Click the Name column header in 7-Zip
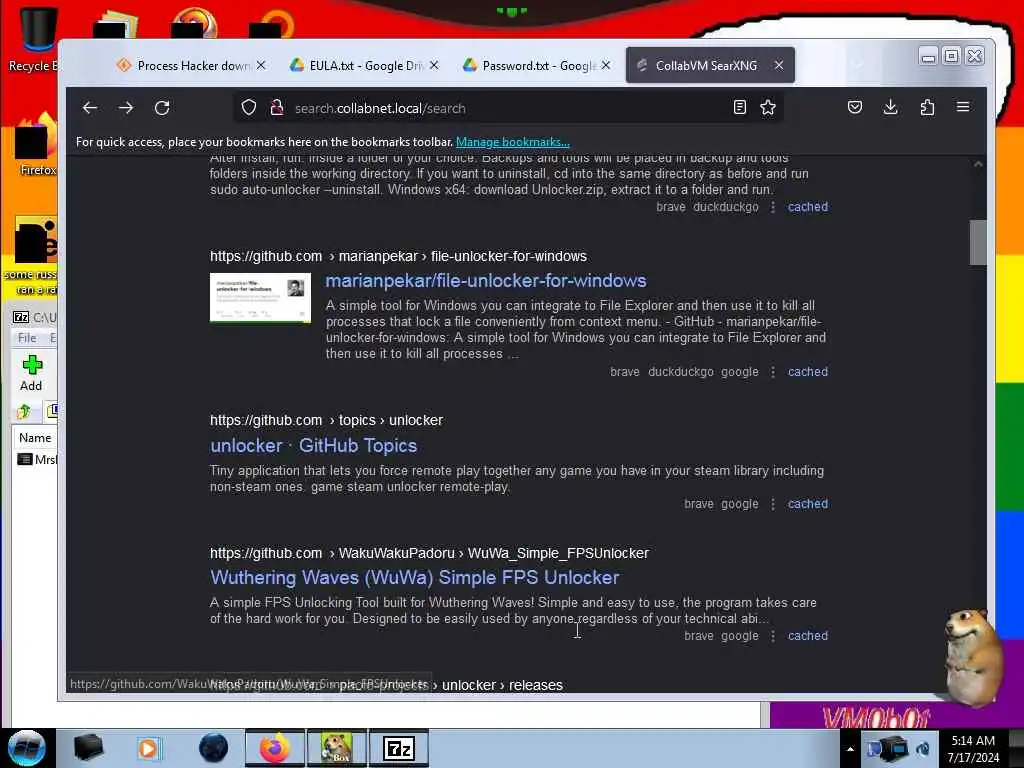This screenshot has height=768, width=1024. (x=35, y=438)
